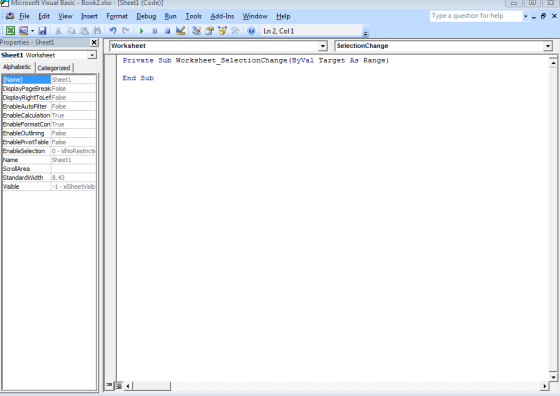
Task: Select the EnableCalculation property
Action: coord(49,115)
